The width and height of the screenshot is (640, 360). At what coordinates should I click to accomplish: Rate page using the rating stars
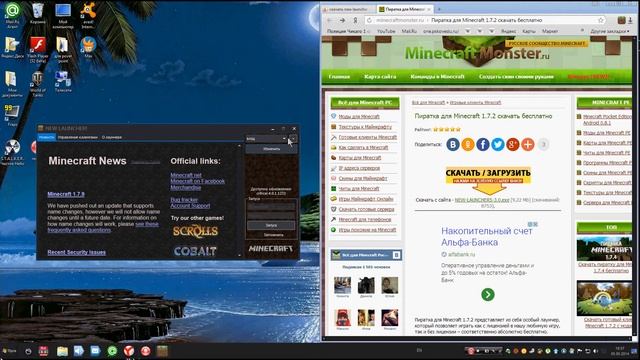tap(447, 129)
